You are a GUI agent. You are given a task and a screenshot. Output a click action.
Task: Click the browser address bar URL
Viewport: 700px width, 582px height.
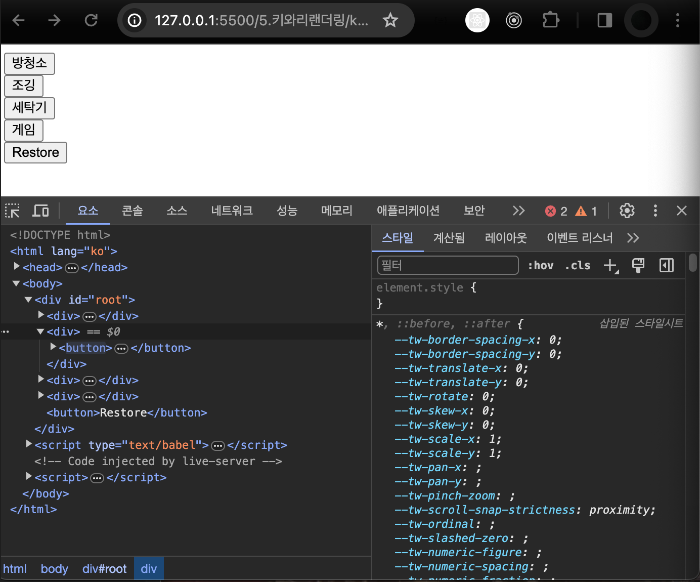click(x=261, y=20)
